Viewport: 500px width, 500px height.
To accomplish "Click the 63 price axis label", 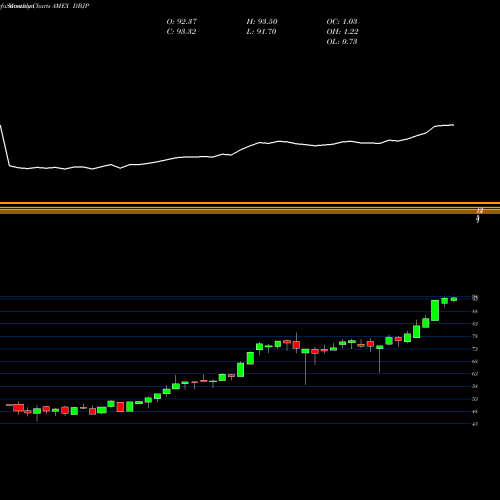I will click(x=475, y=374).
